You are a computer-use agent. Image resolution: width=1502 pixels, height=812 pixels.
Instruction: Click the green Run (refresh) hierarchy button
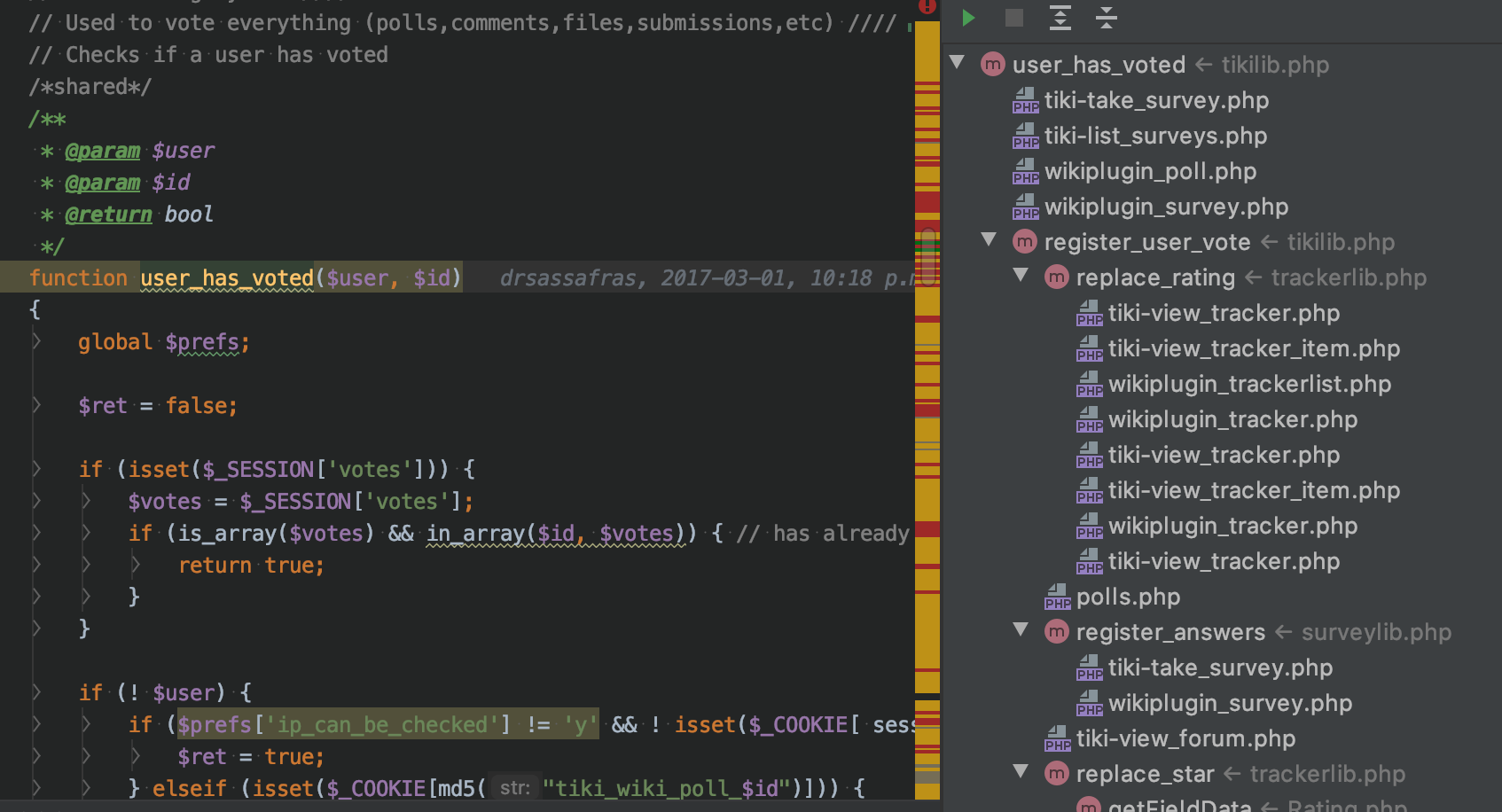point(968,17)
